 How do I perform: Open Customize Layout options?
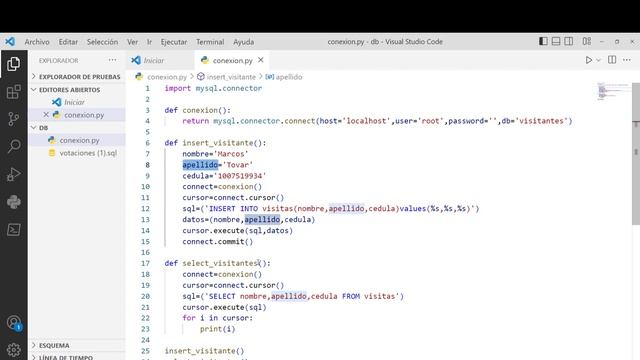(x=587, y=41)
